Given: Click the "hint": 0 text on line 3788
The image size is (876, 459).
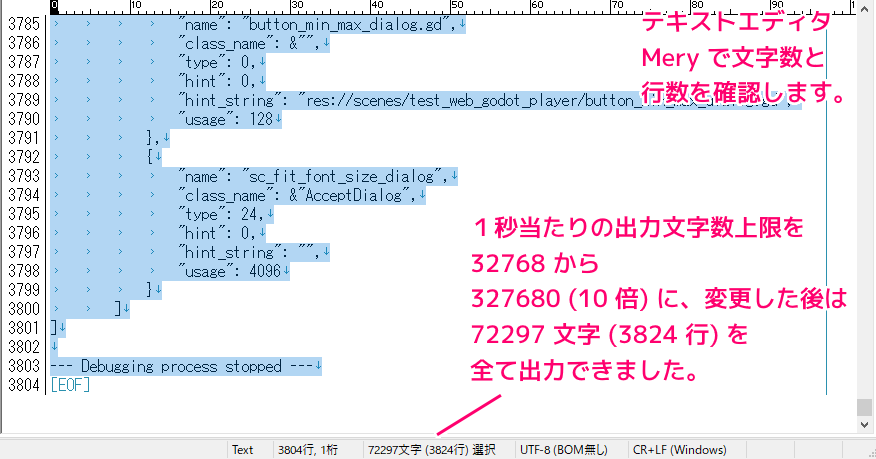Looking at the screenshot, I should [217, 82].
